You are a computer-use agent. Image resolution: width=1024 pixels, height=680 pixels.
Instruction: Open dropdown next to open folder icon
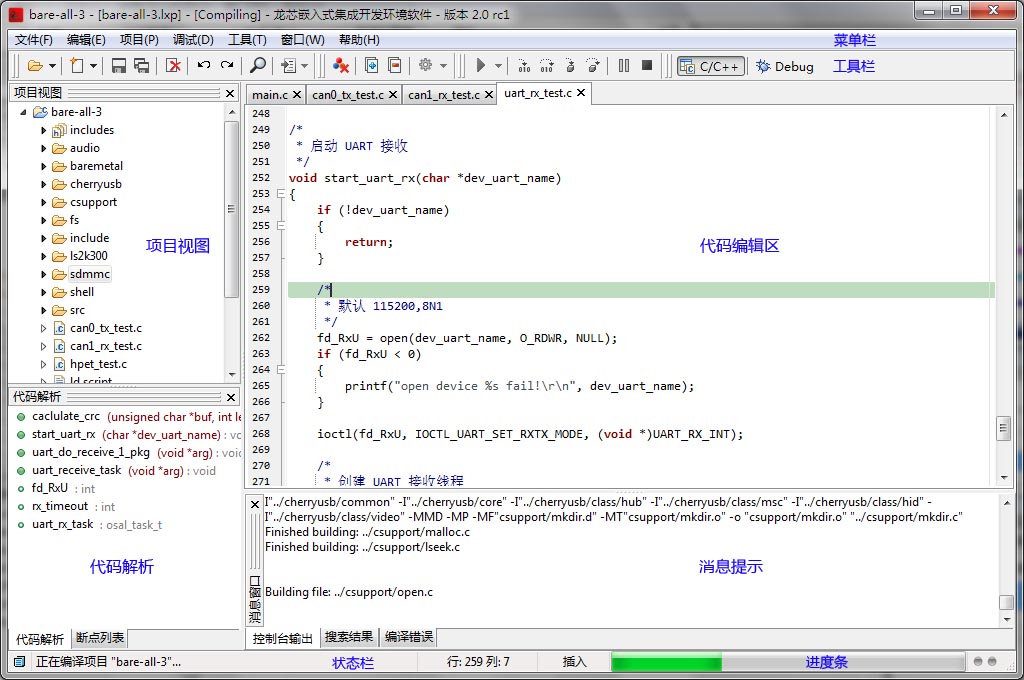pos(52,66)
